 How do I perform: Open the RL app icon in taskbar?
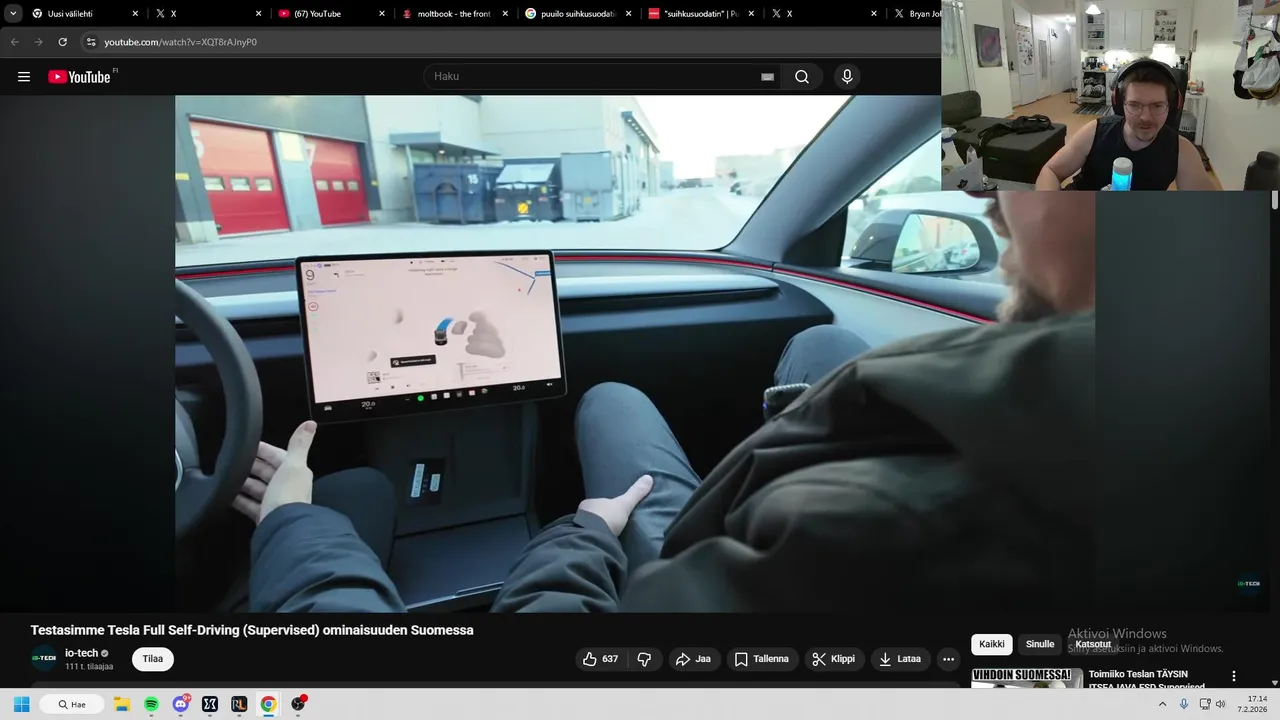point(239,704)
